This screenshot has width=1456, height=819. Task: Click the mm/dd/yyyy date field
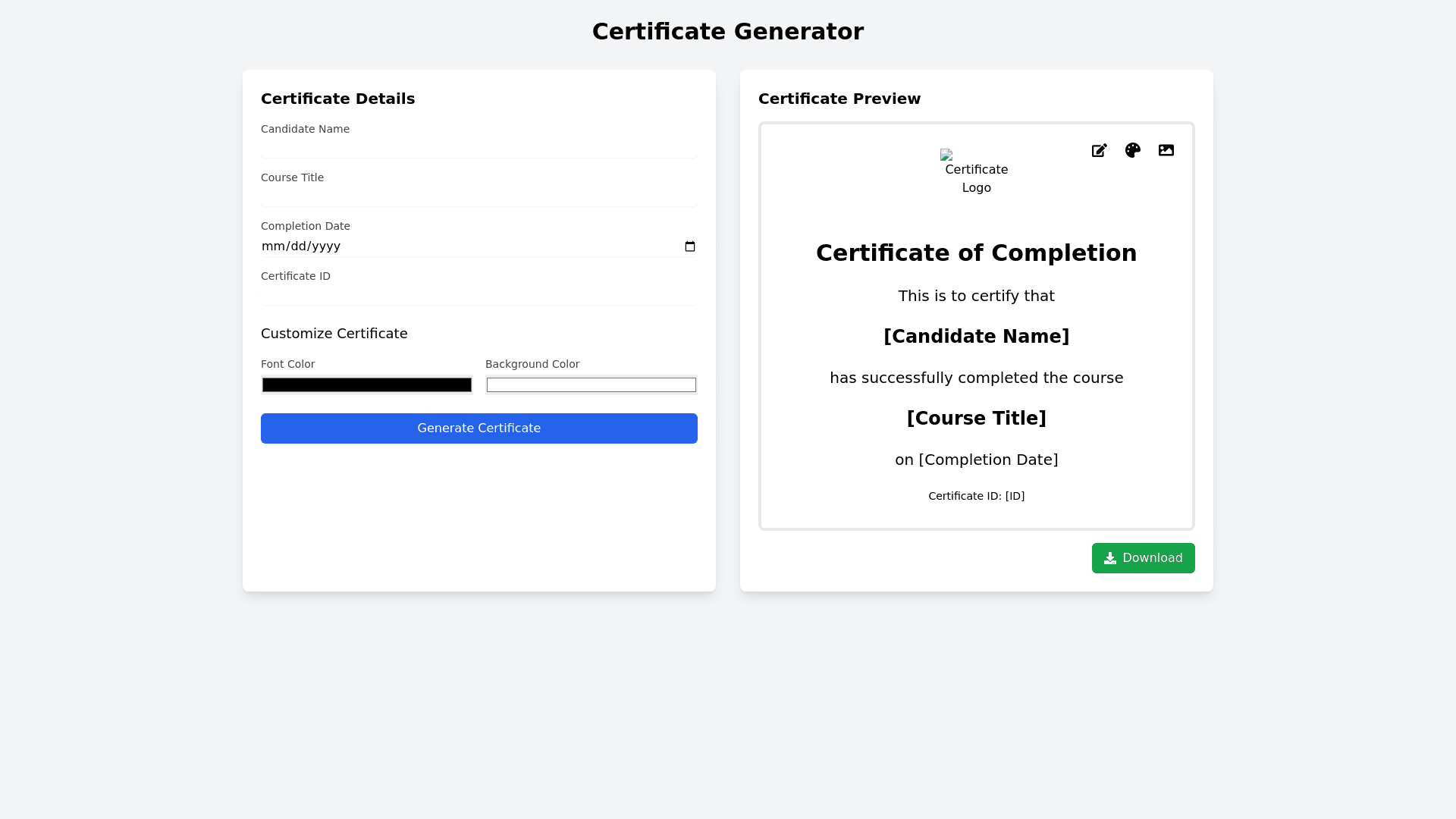301,246
